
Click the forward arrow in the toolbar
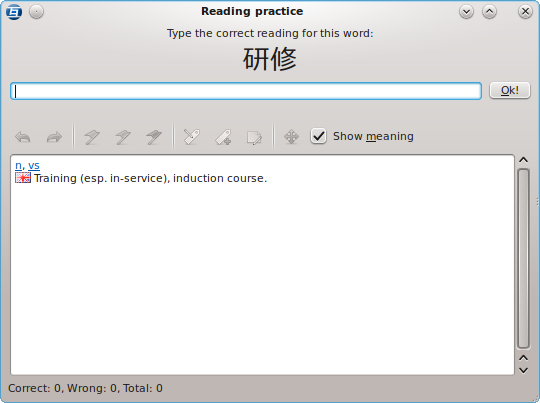[54, 137]
